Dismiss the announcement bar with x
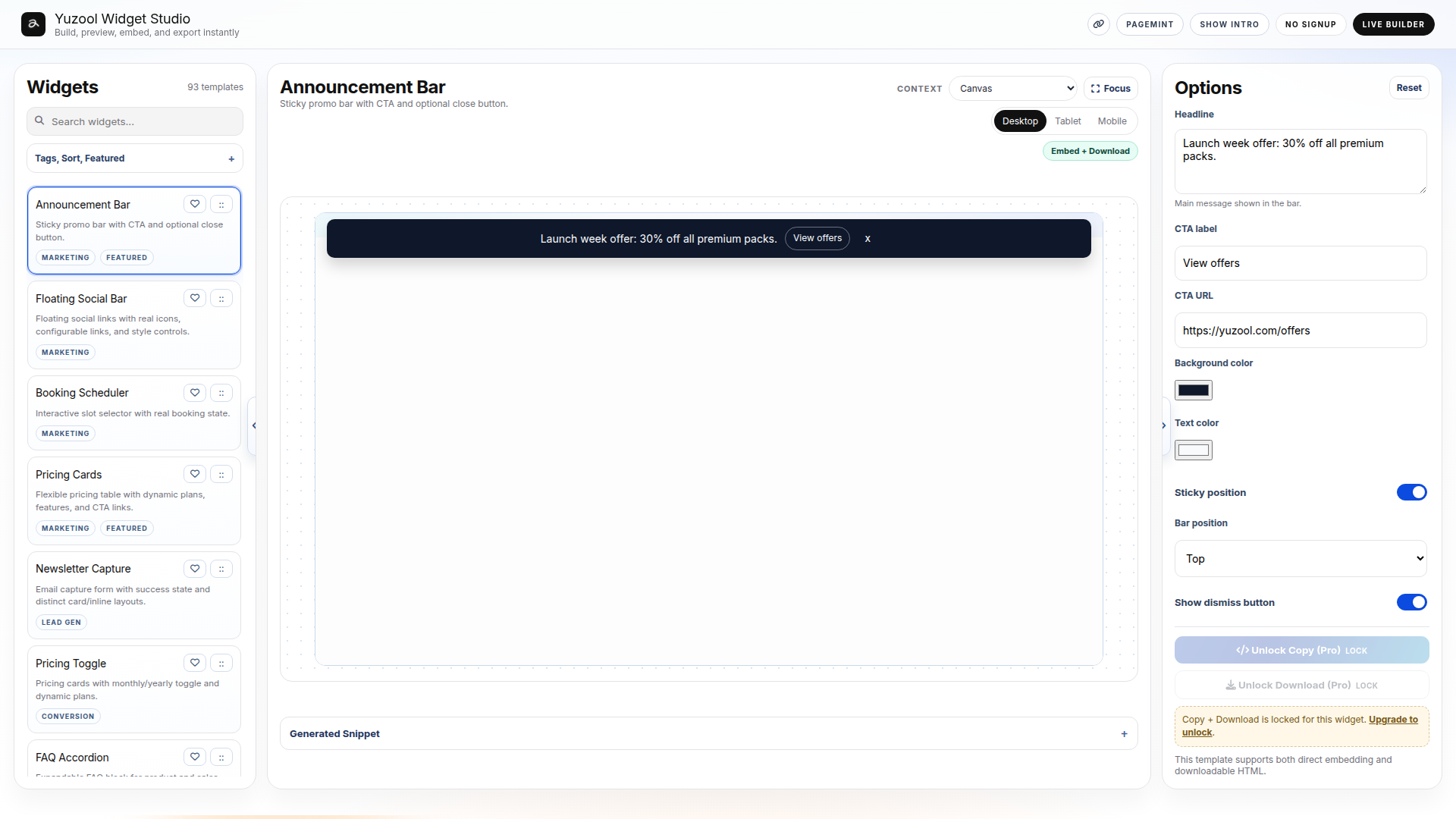The width and height of the screenshot is (1456, 819). pos(868,238)
